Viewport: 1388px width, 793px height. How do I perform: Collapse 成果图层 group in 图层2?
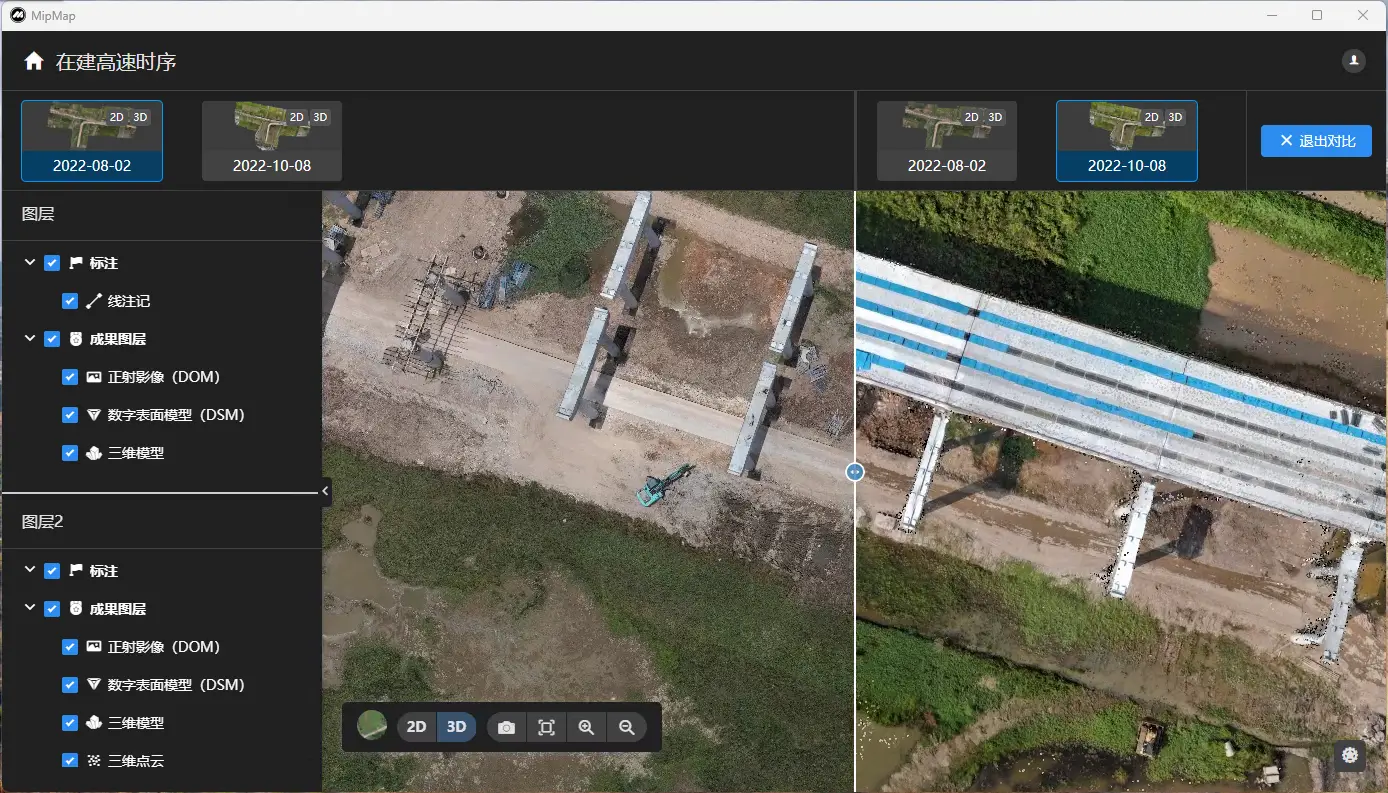[30, 608]
